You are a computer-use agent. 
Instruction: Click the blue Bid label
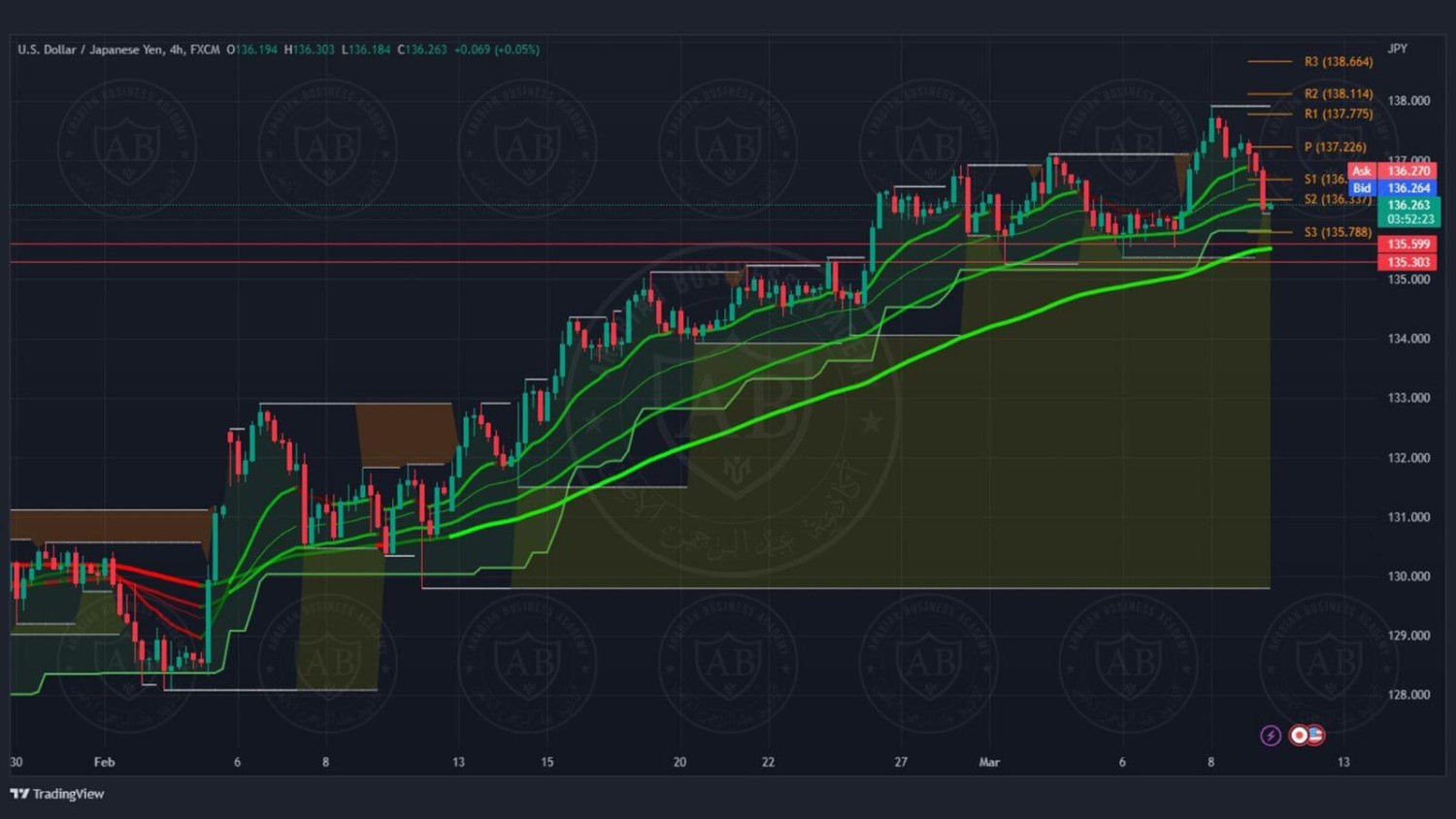[1362, 188]
